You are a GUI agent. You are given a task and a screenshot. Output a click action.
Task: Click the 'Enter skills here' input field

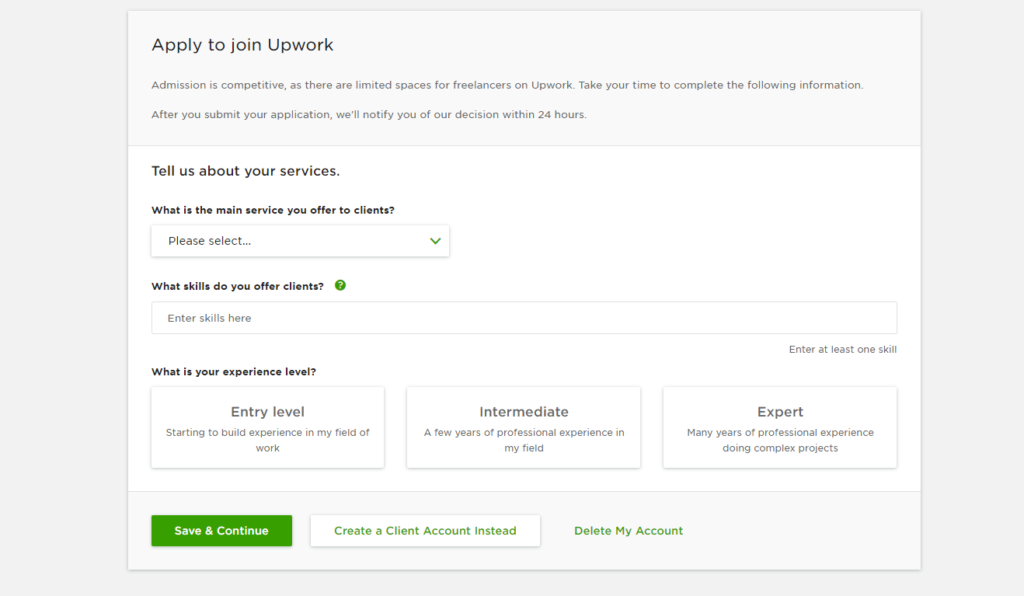[400, 317]
